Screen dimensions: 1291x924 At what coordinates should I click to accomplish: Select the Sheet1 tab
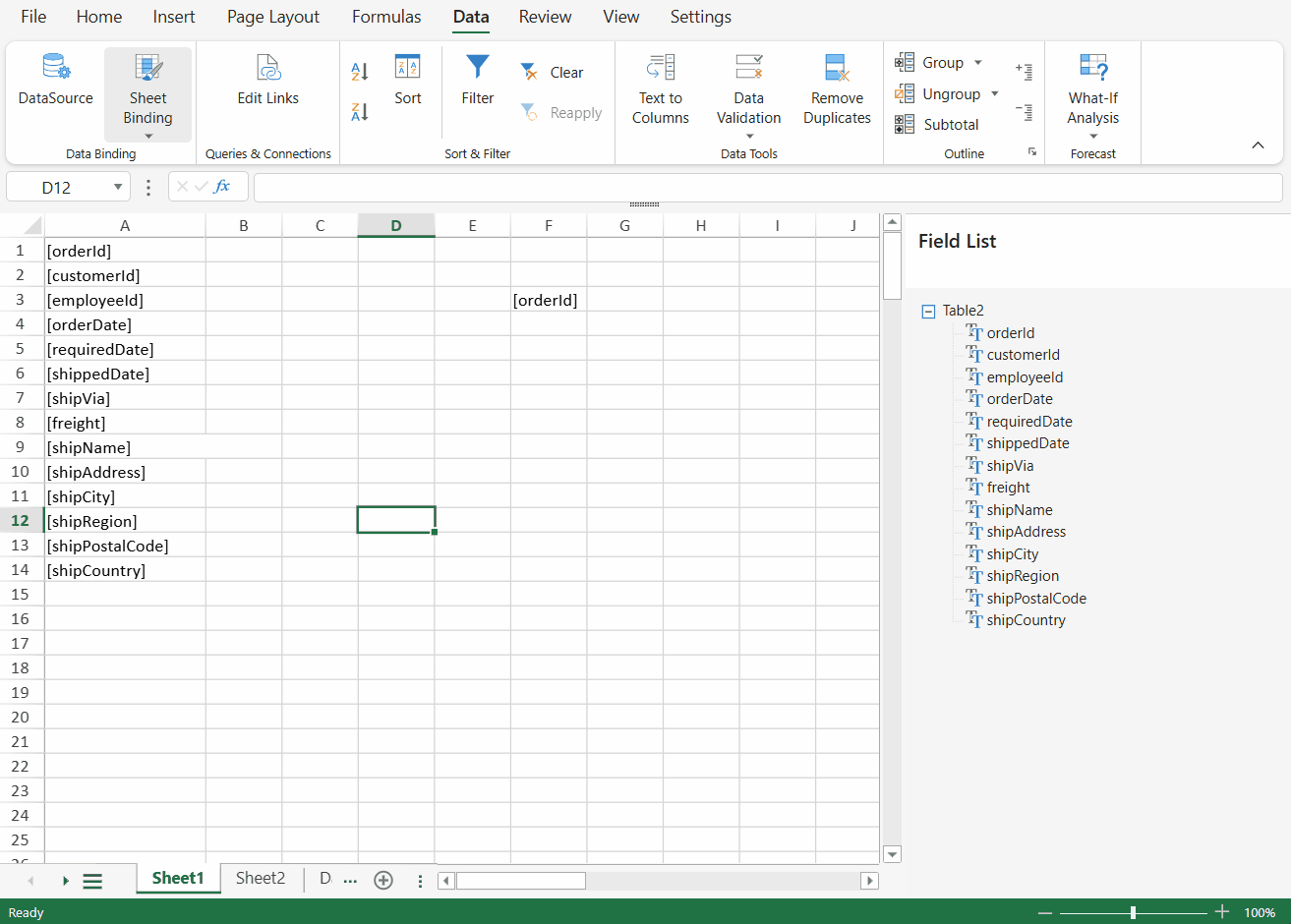(x=178, y=879)
